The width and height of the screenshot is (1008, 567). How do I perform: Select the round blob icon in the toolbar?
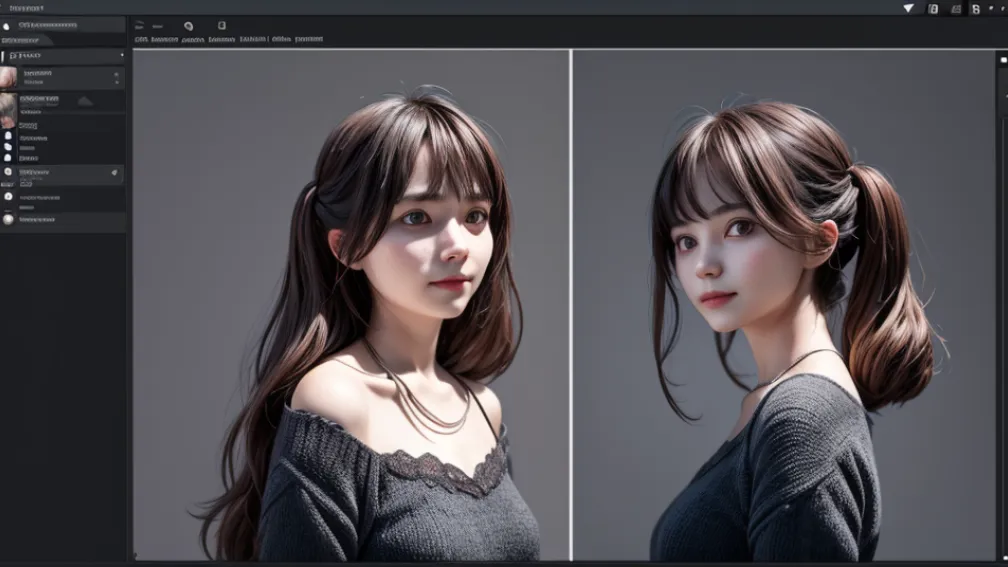point(188,26)
